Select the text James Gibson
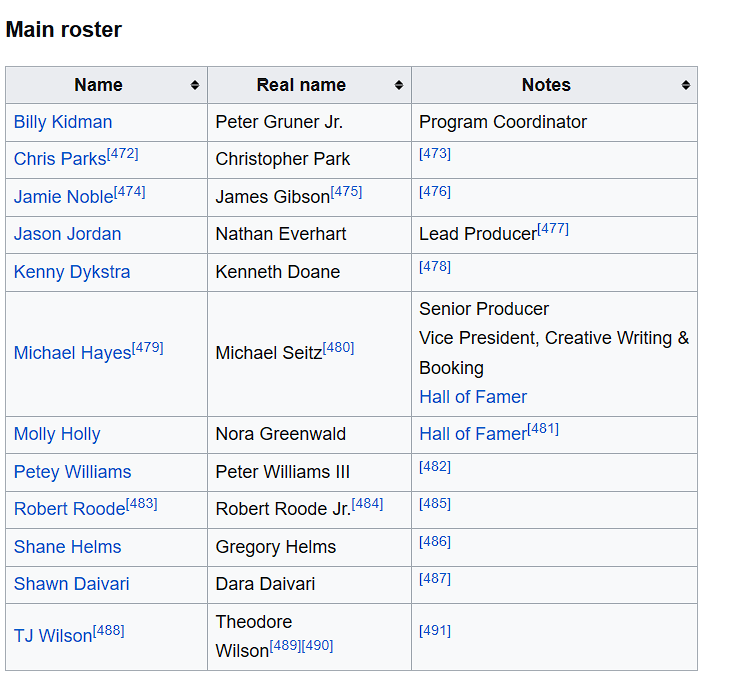Screen dimensions: 740x697 point(273,197)
